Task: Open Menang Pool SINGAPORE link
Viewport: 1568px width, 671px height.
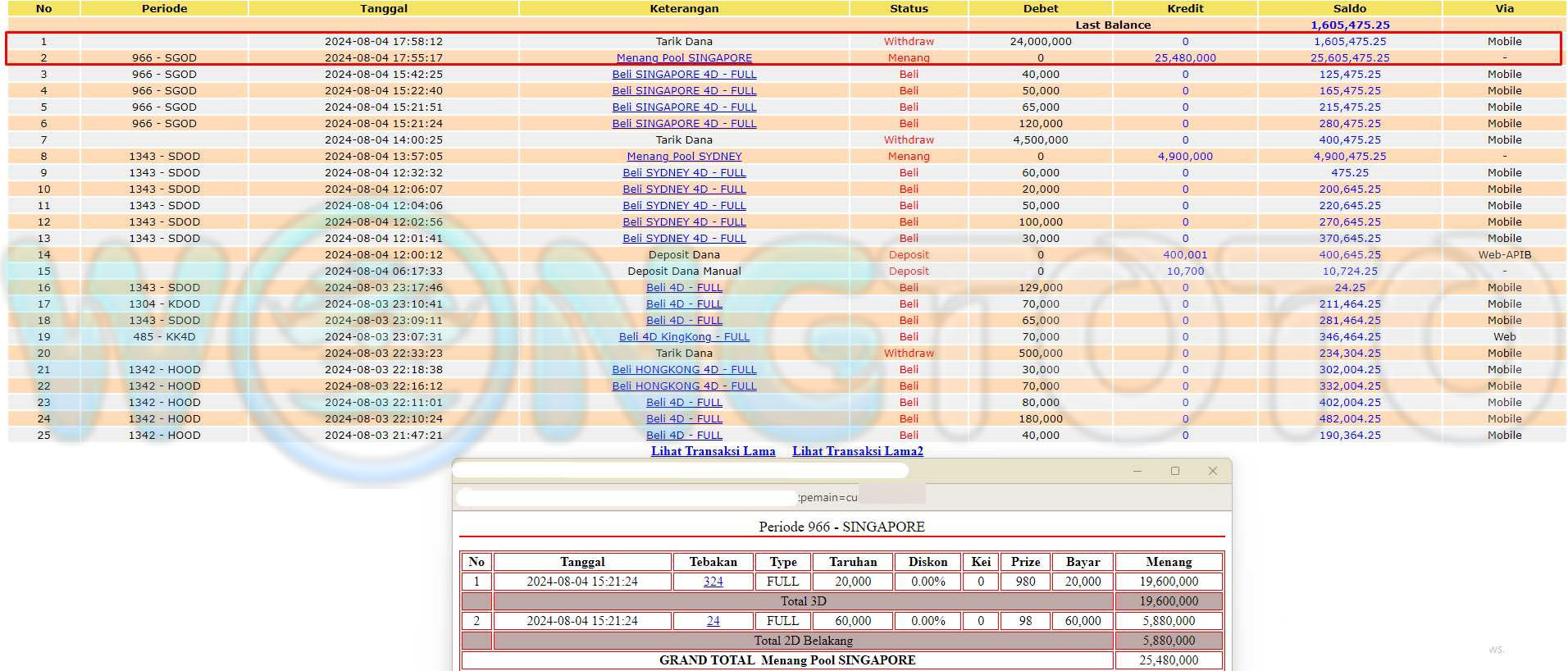Action: point(684,58)
